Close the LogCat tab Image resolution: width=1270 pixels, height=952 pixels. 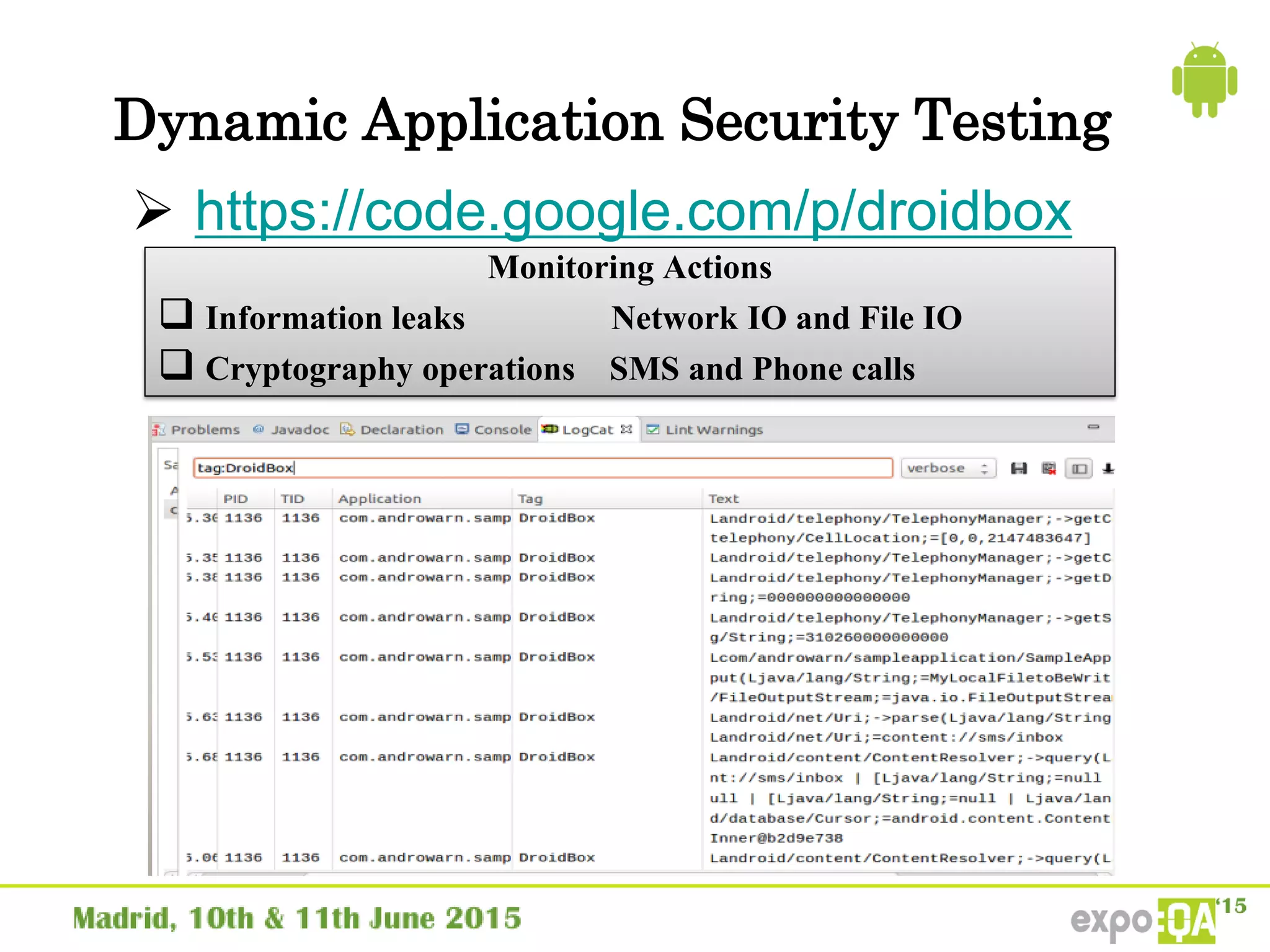(x=627, y=429)
